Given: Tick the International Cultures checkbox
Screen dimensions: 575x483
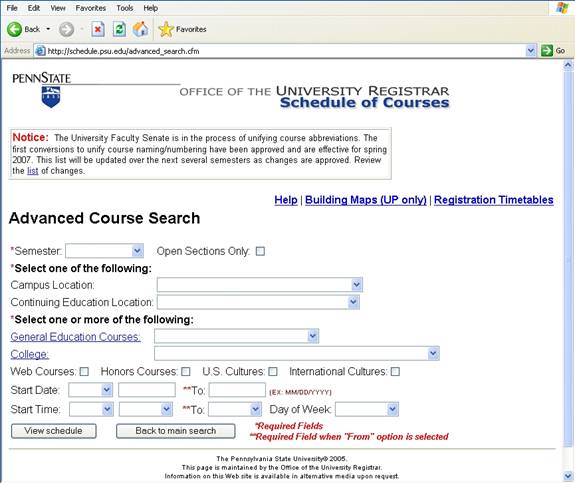Looking at the screenshot, I should click(x=395, y=372).
